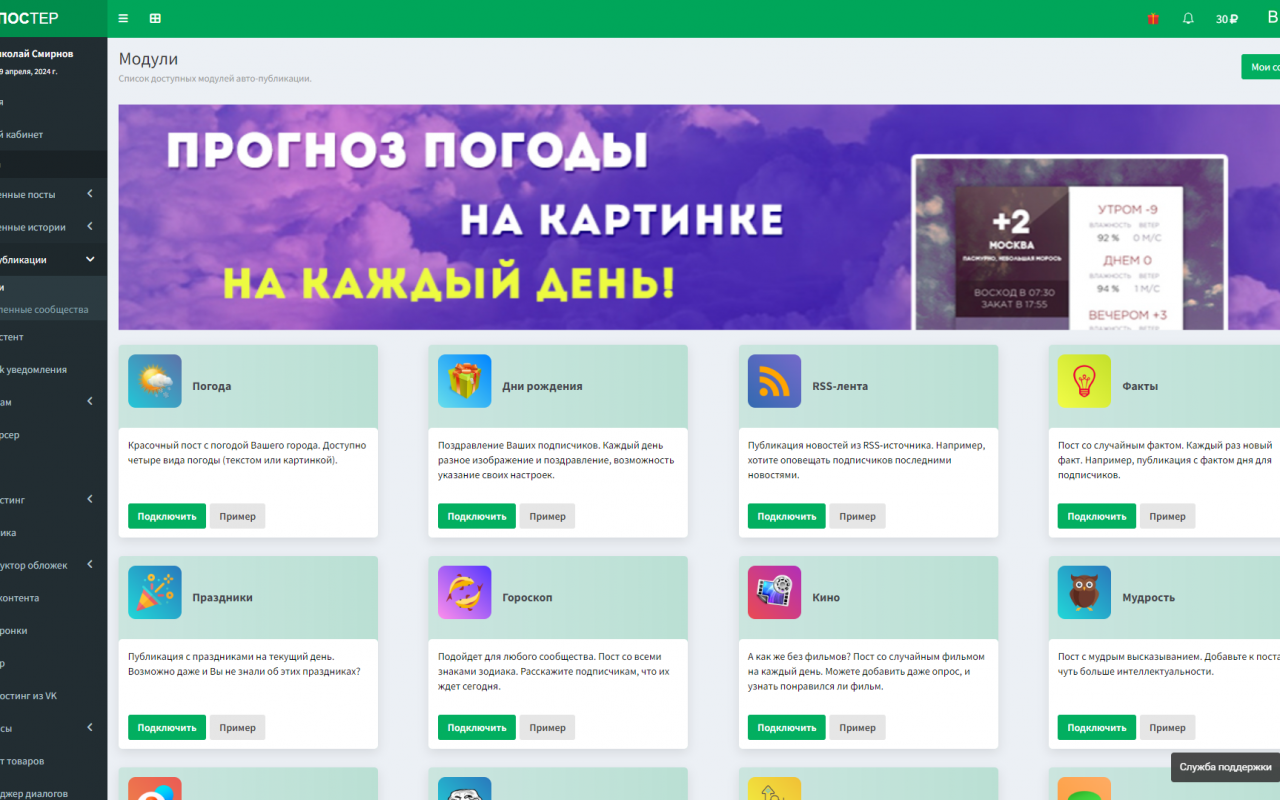Expand the sidebar 'стинг' item chevron

coord(90,499)
